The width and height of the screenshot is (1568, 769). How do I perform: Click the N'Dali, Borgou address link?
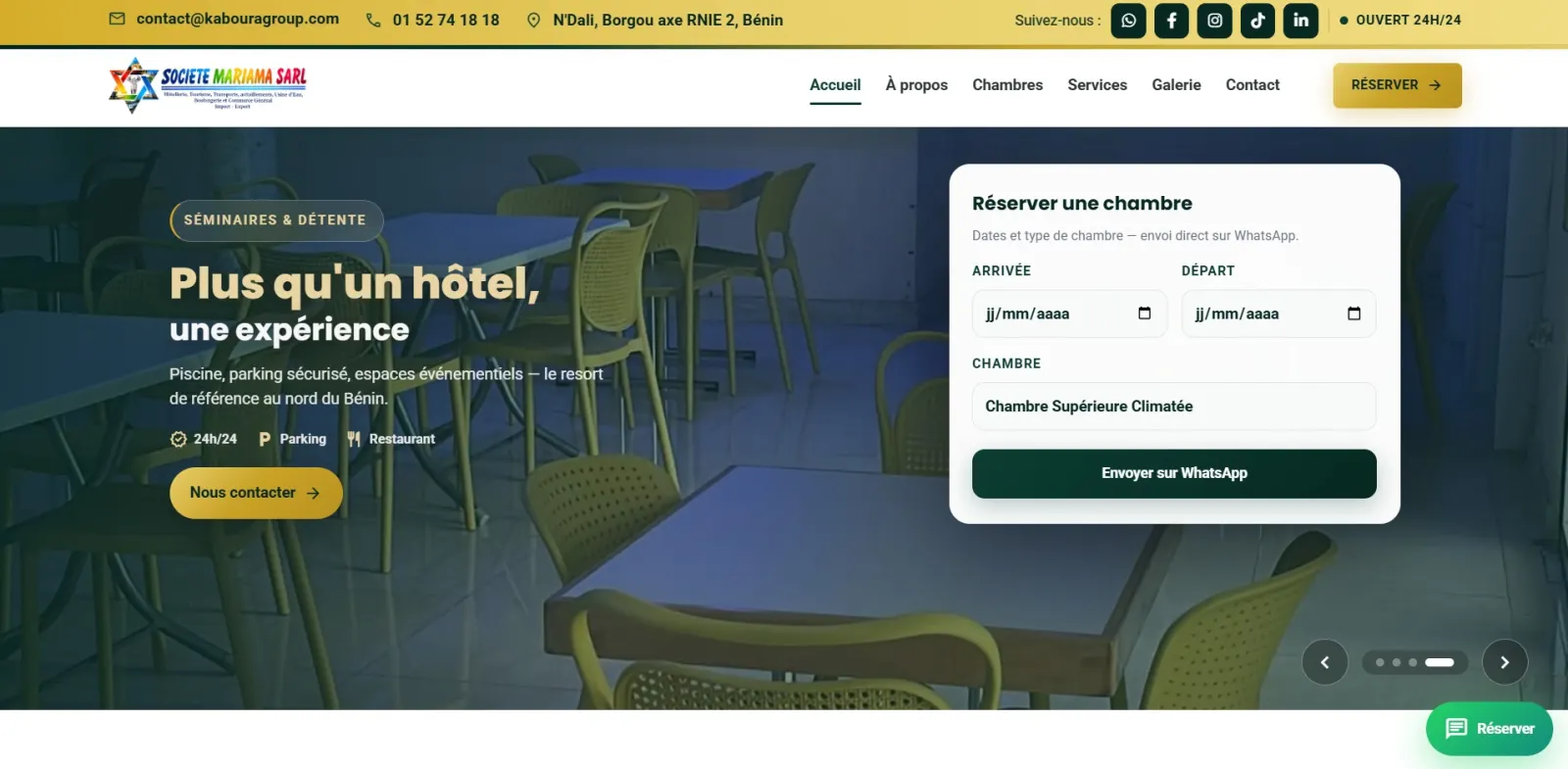coord(667,20)
